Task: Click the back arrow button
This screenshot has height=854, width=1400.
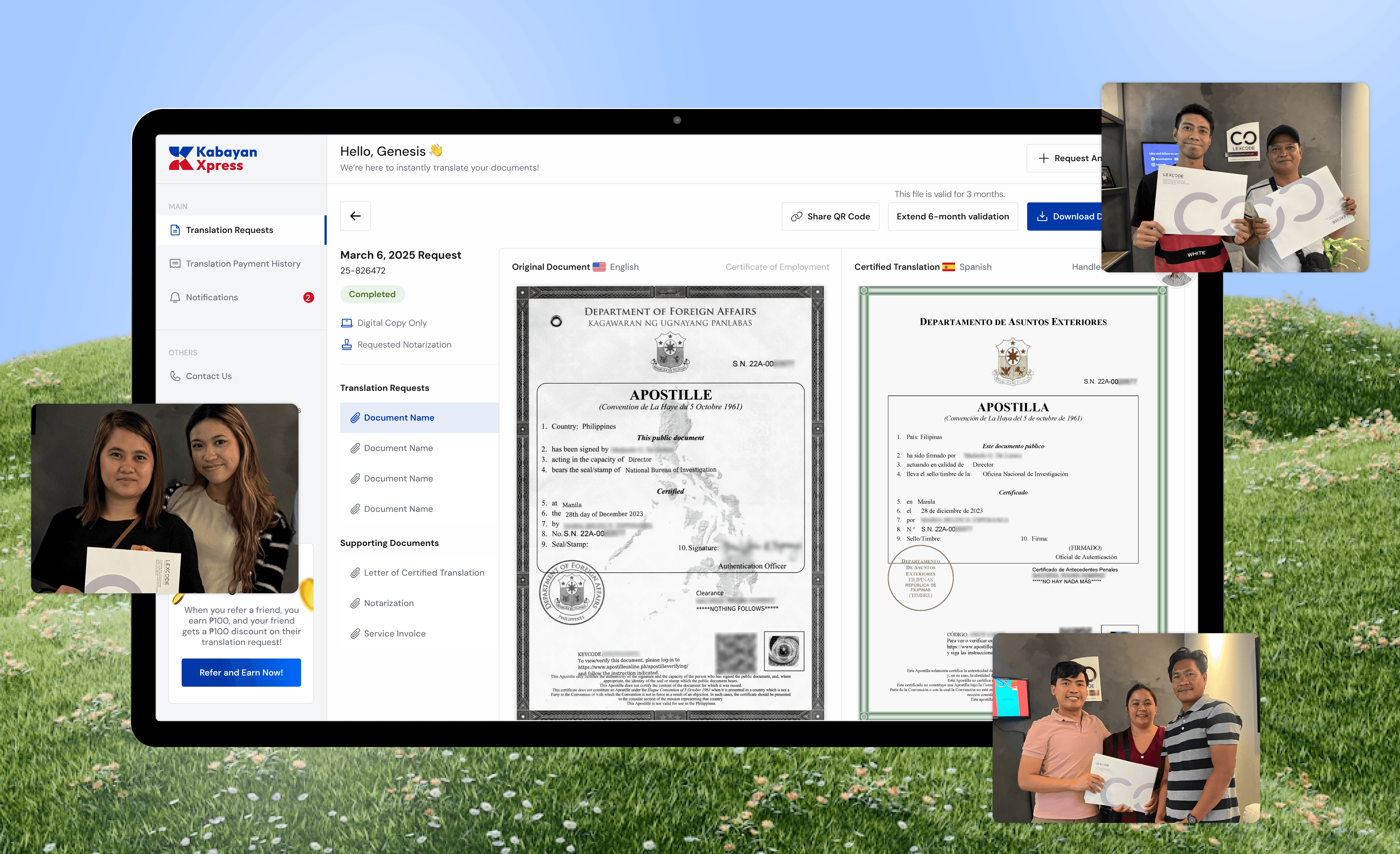Action: tap(355, 216)
